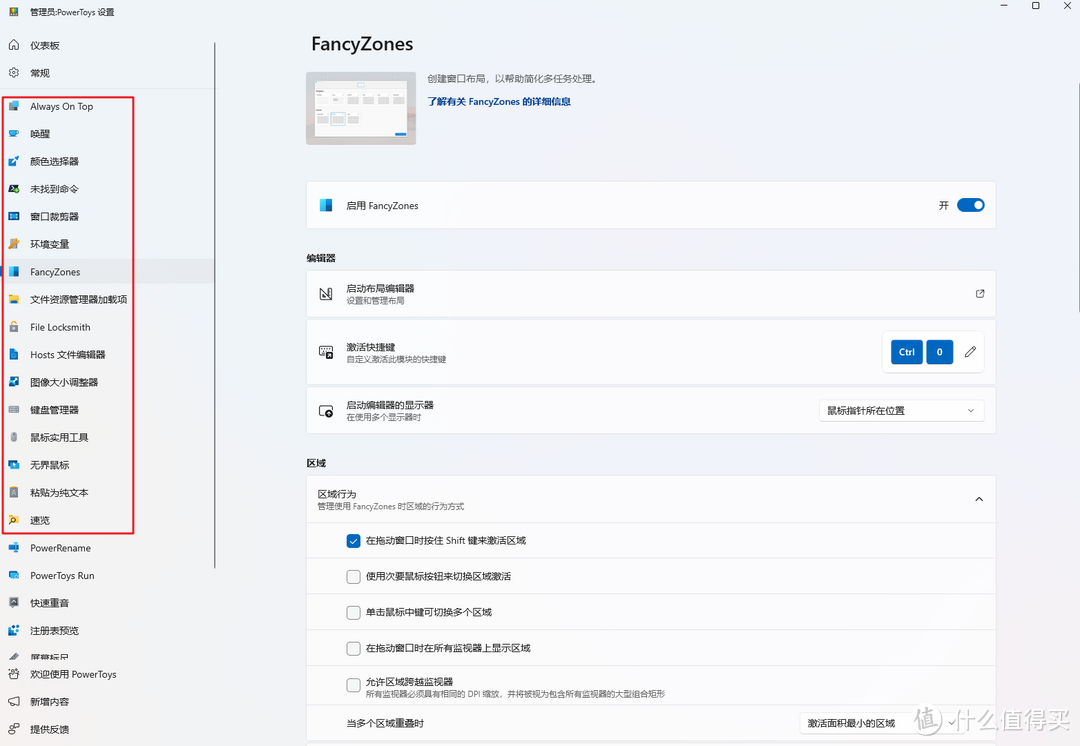The width and height of the screenshot is (1080, 746).
Task: Select FancyZones in the sidebar list
Action: [x=109, y=272]
